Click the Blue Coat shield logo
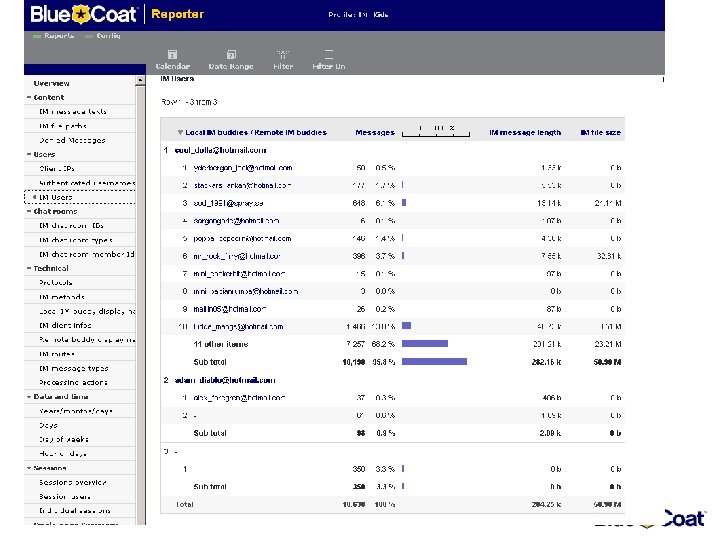The image size is (720, 540). pyautogui.click(x=79, y=14)
